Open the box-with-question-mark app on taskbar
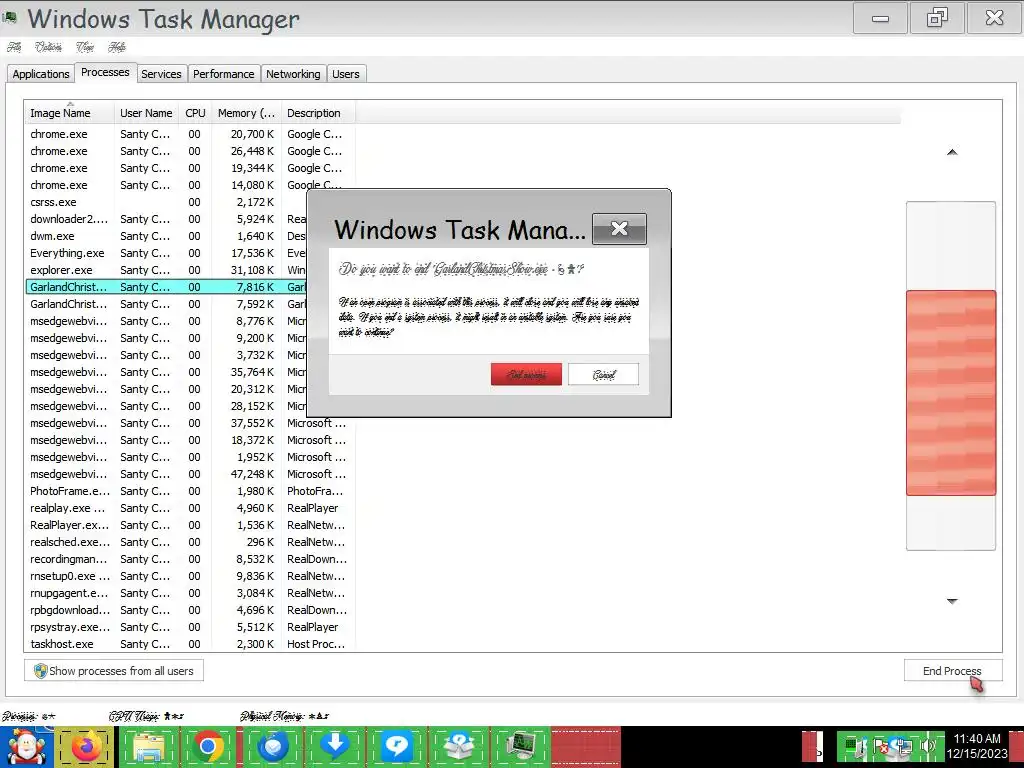The image size is (1024, 768). 459,747
